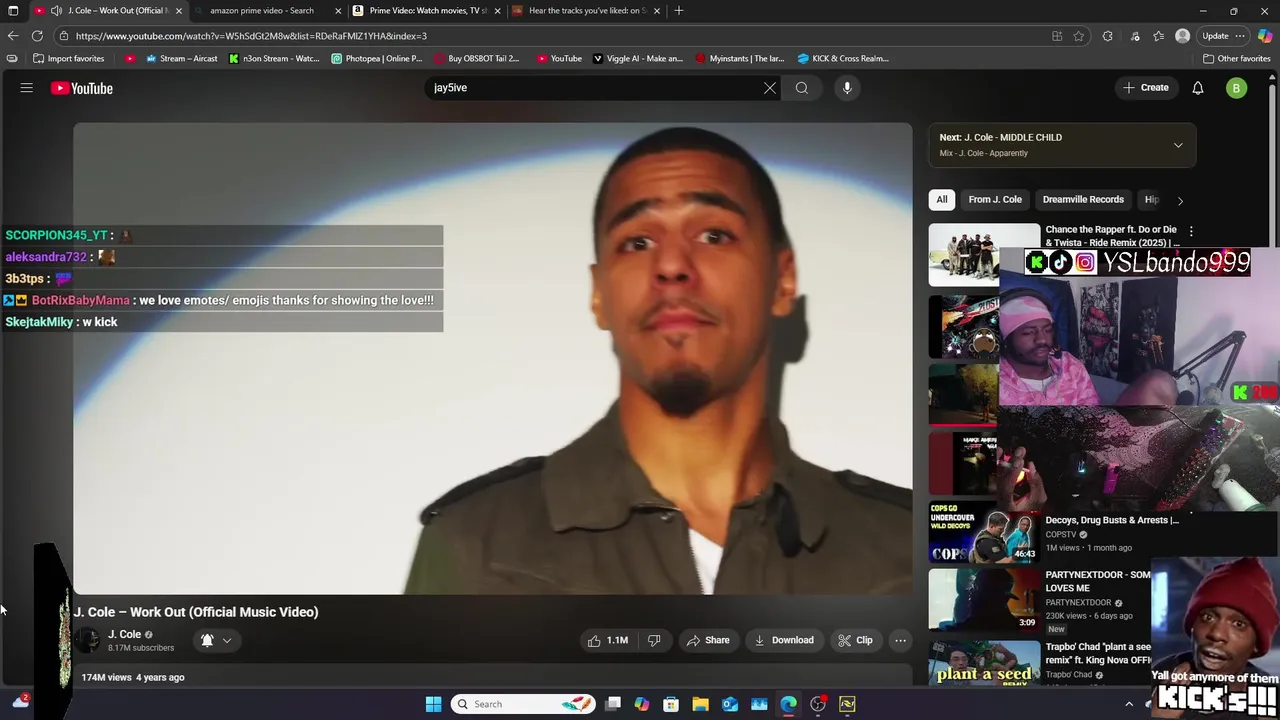Open Import favorites bookmark
The width and height of the screenshot is (1280, 720).
68,58
